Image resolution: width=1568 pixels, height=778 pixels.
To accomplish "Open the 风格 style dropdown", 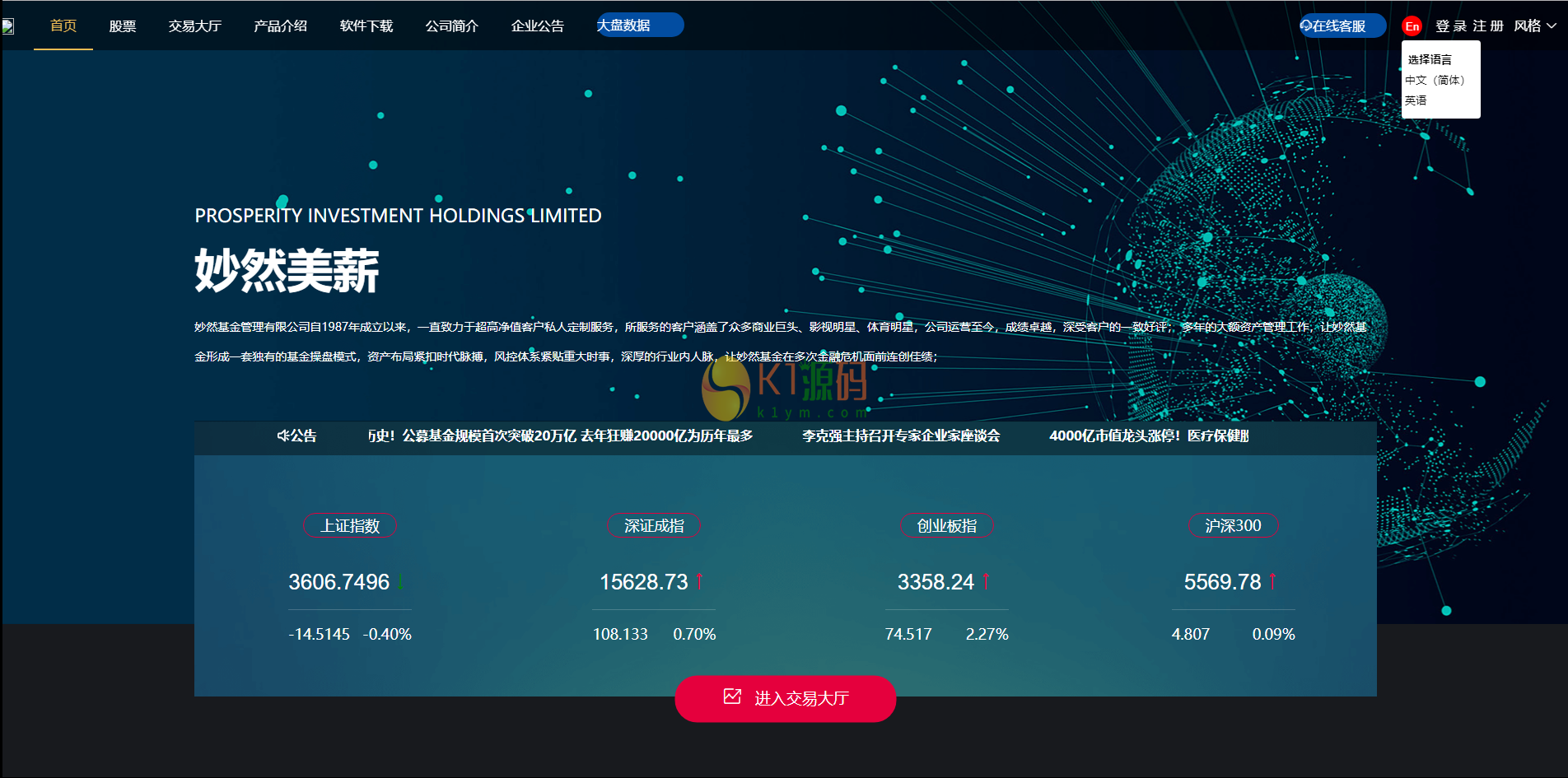I will point(1535,26).
